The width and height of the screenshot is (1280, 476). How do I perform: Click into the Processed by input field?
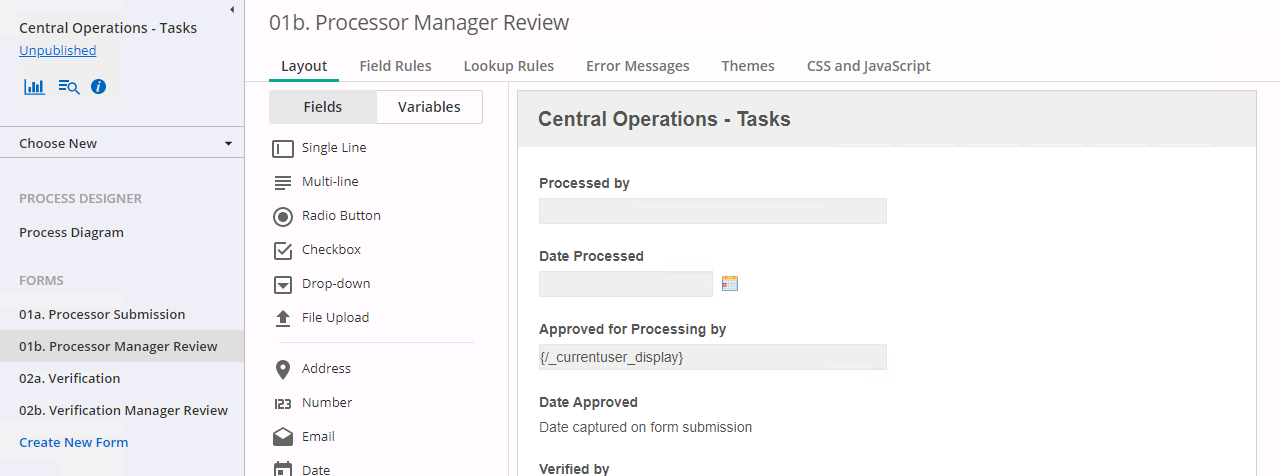click(x=712, y=211)
